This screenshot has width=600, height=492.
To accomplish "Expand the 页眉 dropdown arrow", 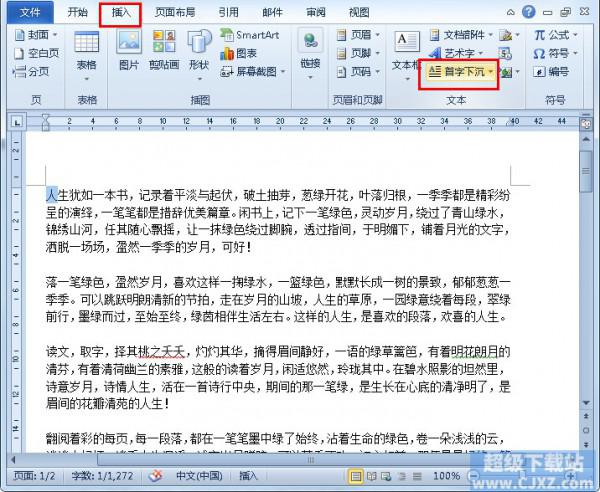I will (x=378, y=35).
